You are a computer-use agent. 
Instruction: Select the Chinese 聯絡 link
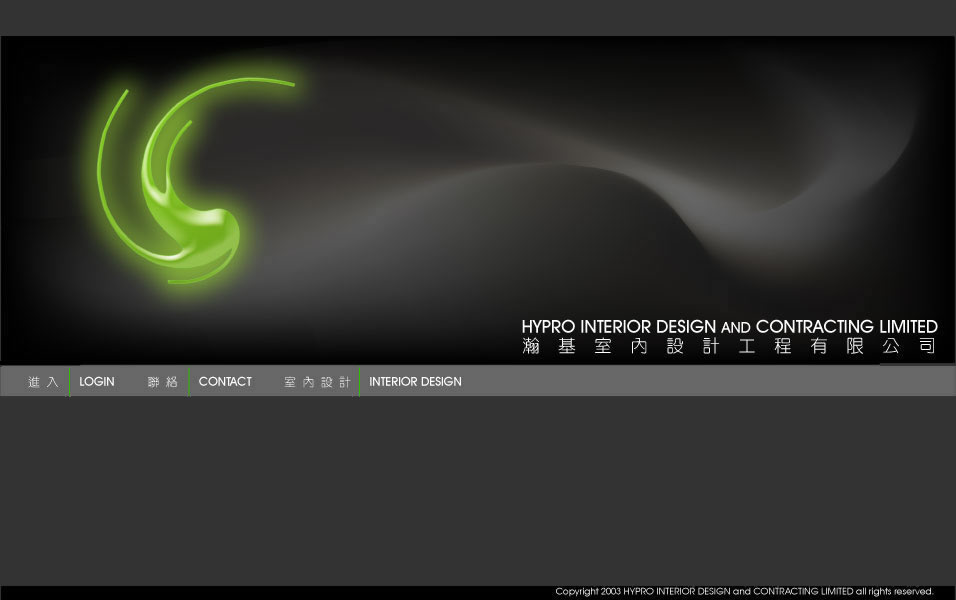pos(162,382)
